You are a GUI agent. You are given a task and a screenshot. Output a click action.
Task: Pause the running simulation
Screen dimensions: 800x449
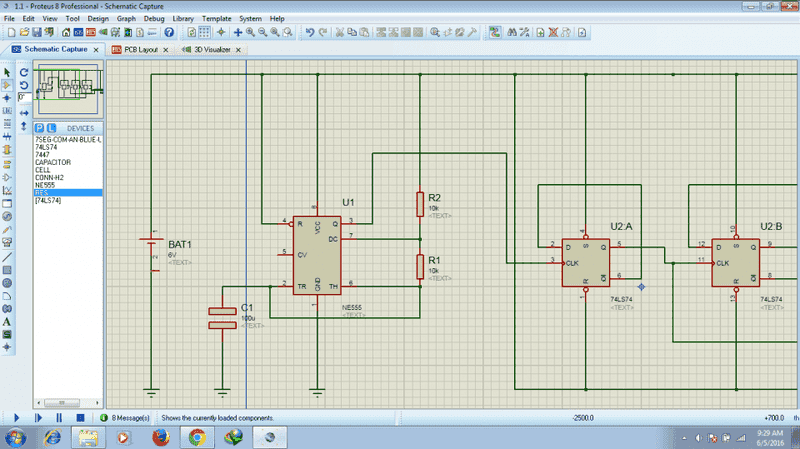[x=58, y=417]
